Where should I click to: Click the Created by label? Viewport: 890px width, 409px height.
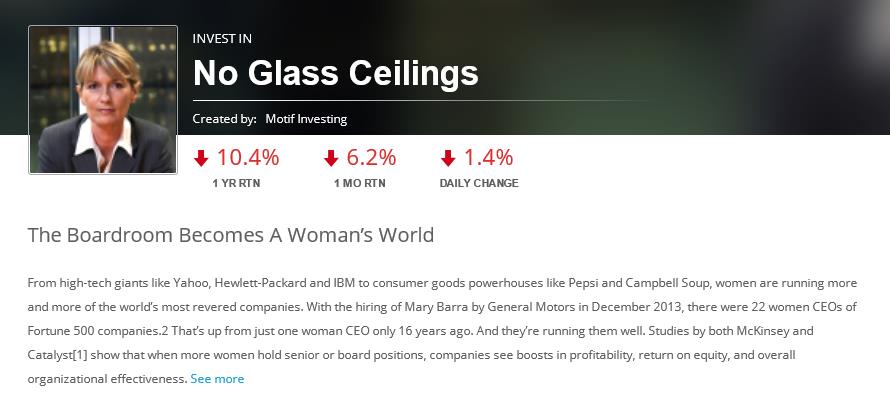[x=224, y=119]
